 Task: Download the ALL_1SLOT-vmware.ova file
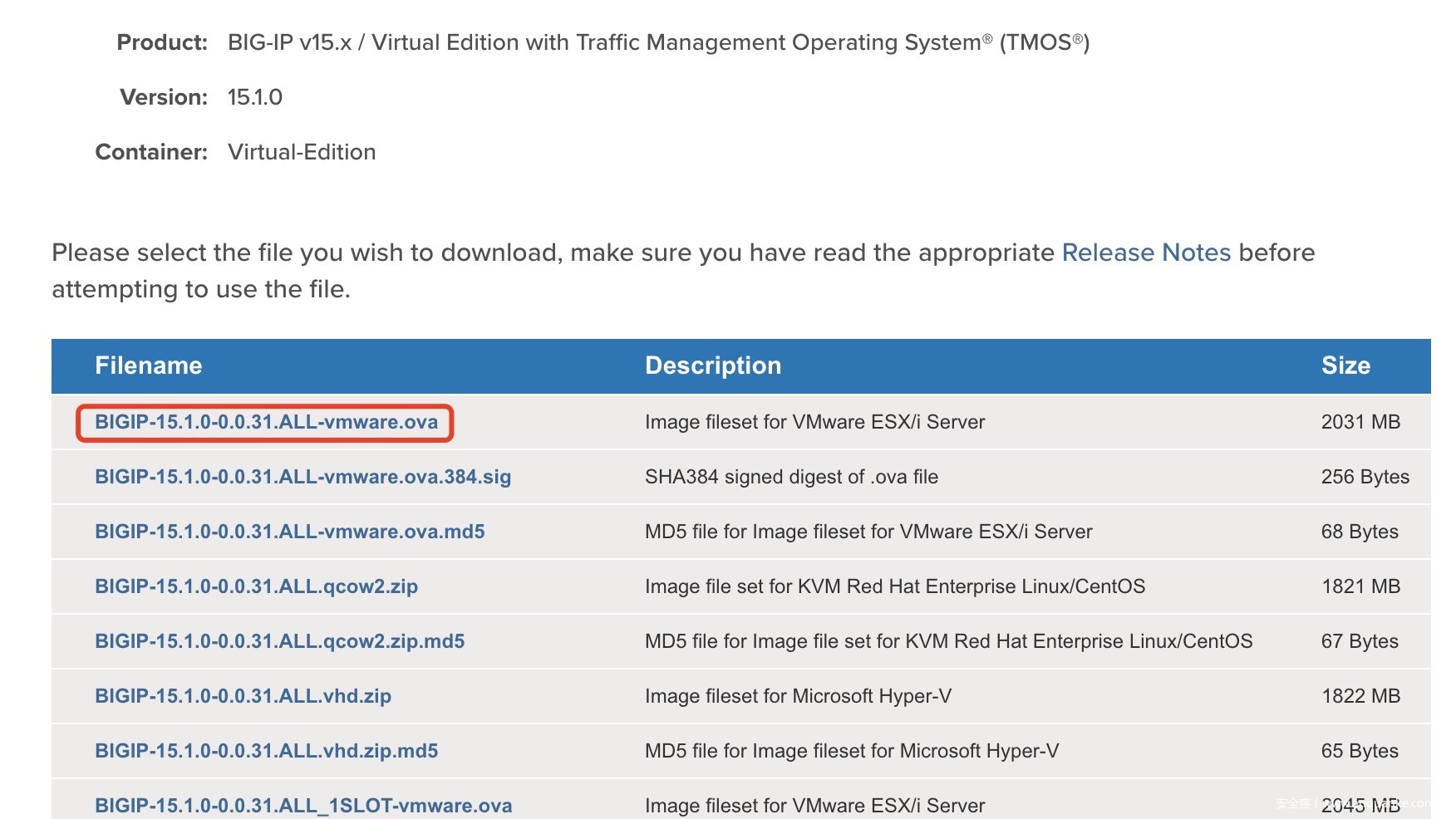pos(303,805)
